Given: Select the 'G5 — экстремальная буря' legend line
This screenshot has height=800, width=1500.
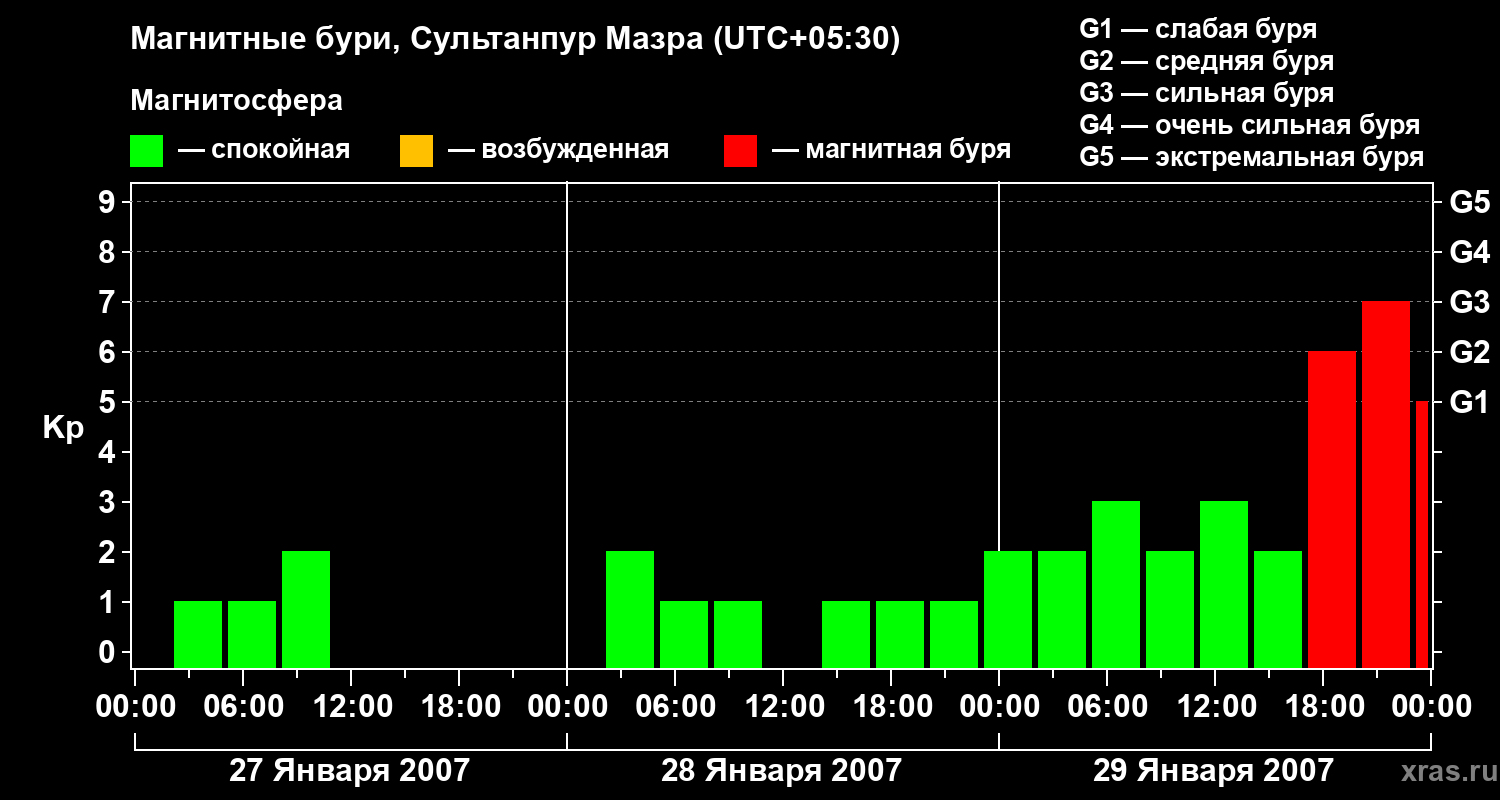Looking at the screenshot, I should 1251,157.
